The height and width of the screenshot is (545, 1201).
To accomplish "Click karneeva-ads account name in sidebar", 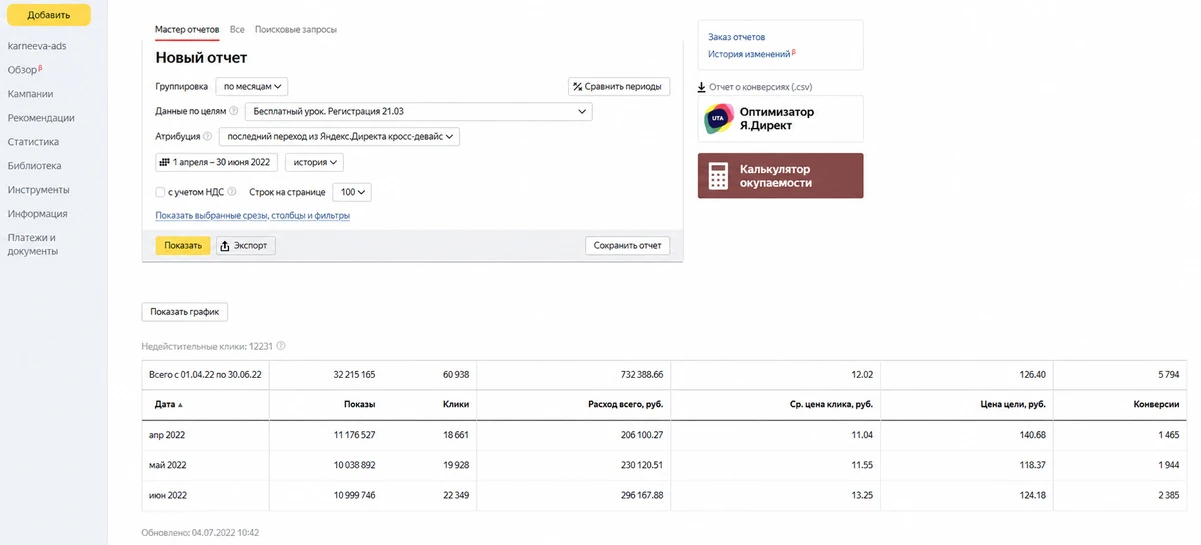I will coord(37,46).
